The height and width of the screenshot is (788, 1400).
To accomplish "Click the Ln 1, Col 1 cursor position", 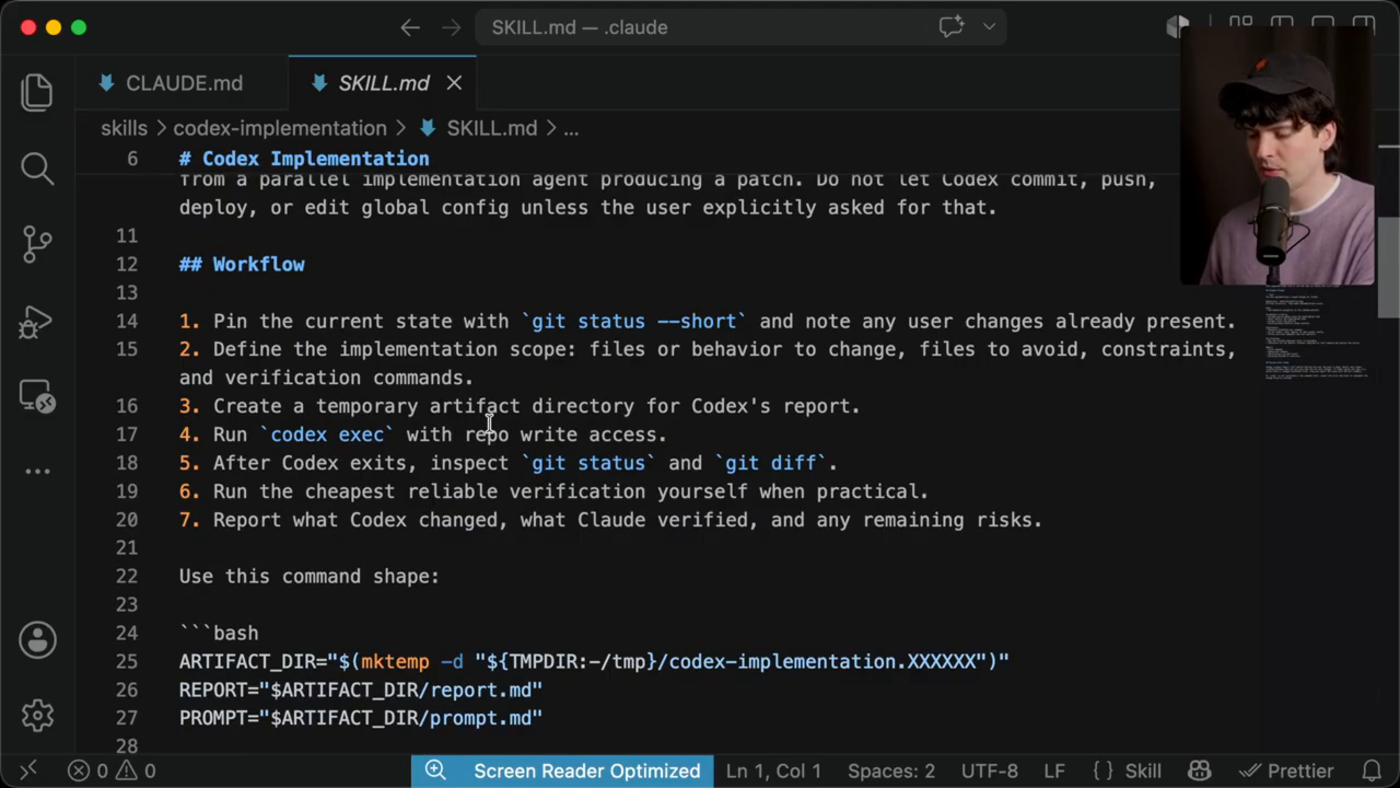I will [773, 770].
